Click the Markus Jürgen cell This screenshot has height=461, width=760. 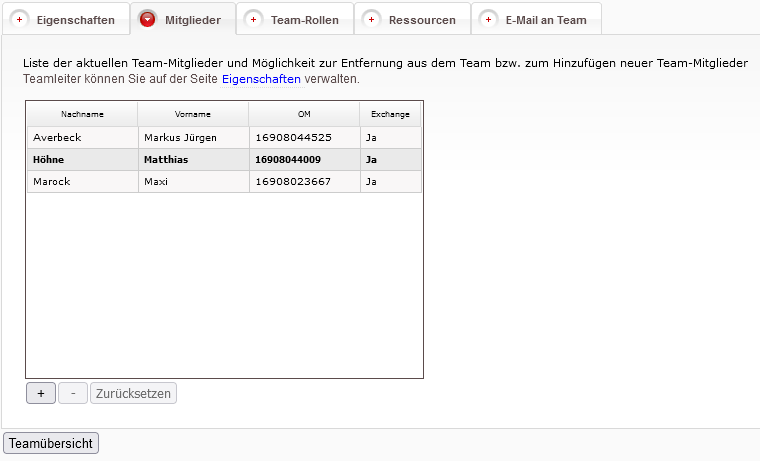[194, 138]
